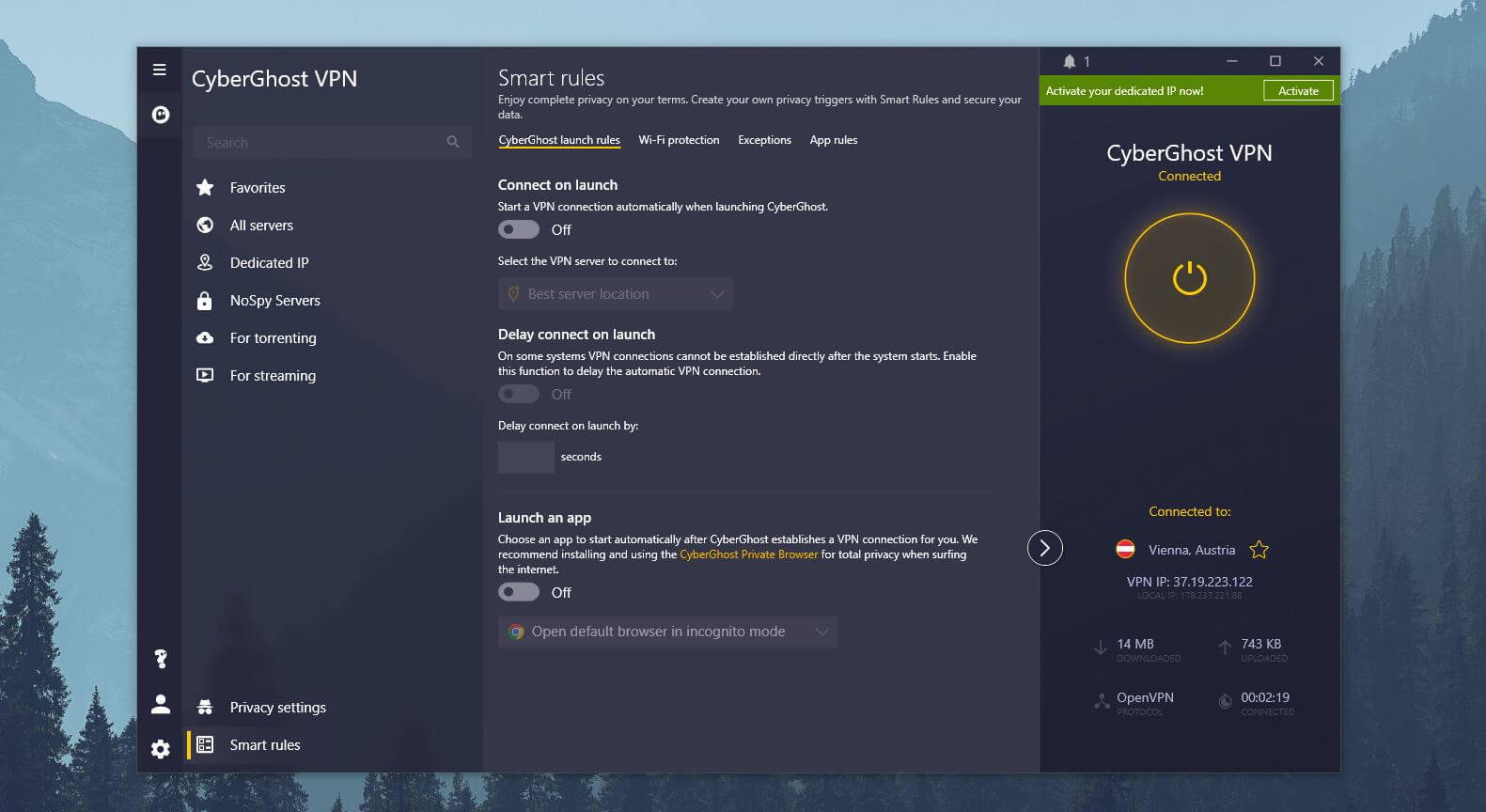Image resolution: width=1486 pixels, height=812 pixels.
Task: Click the For torrenting cloud icon
Action: (205, 337)
